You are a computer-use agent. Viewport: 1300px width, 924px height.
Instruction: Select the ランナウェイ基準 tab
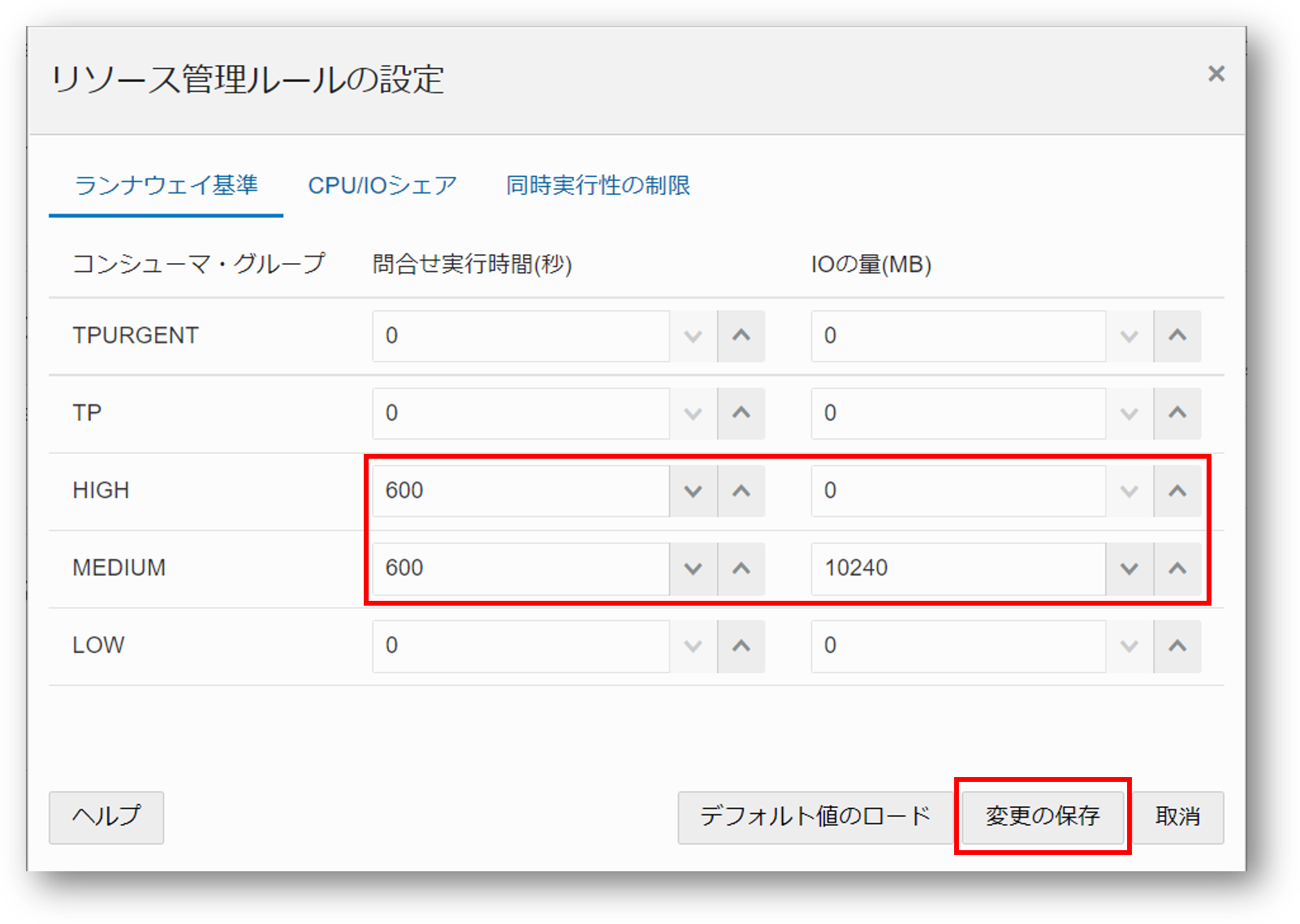165,185
